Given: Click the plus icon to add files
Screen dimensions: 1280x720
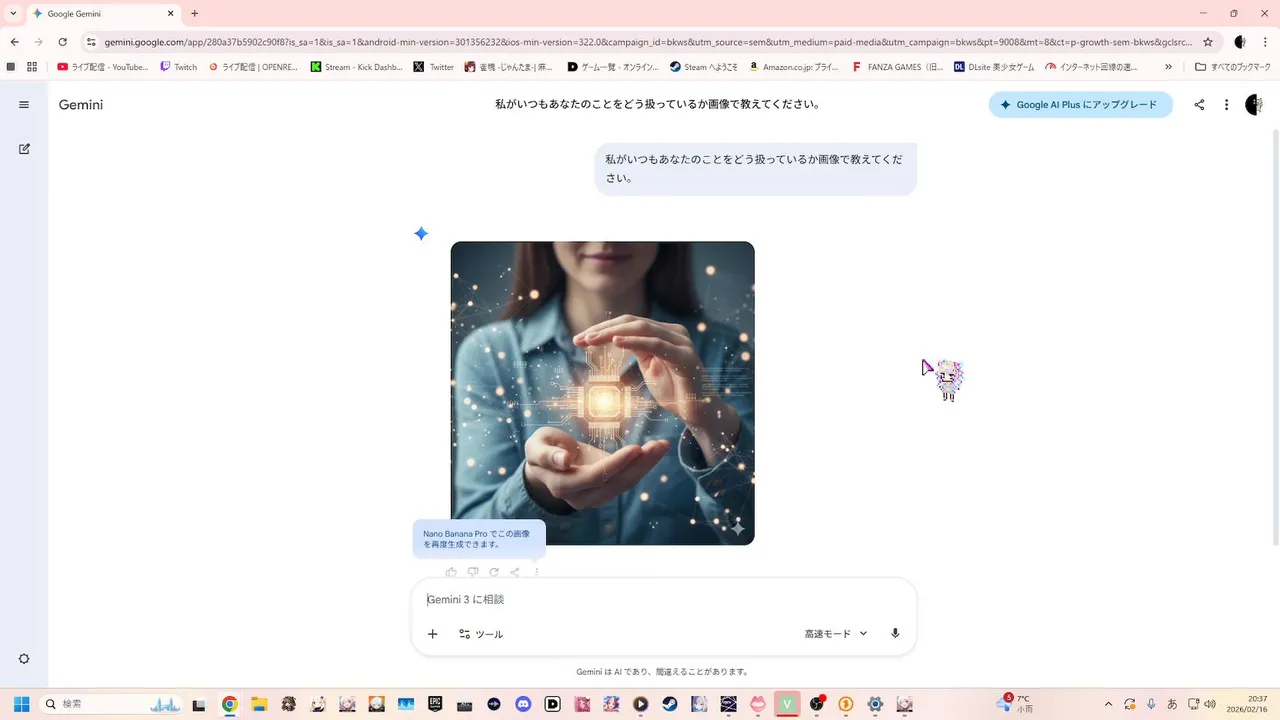Looking at the screenshot, I should [433, 634].
